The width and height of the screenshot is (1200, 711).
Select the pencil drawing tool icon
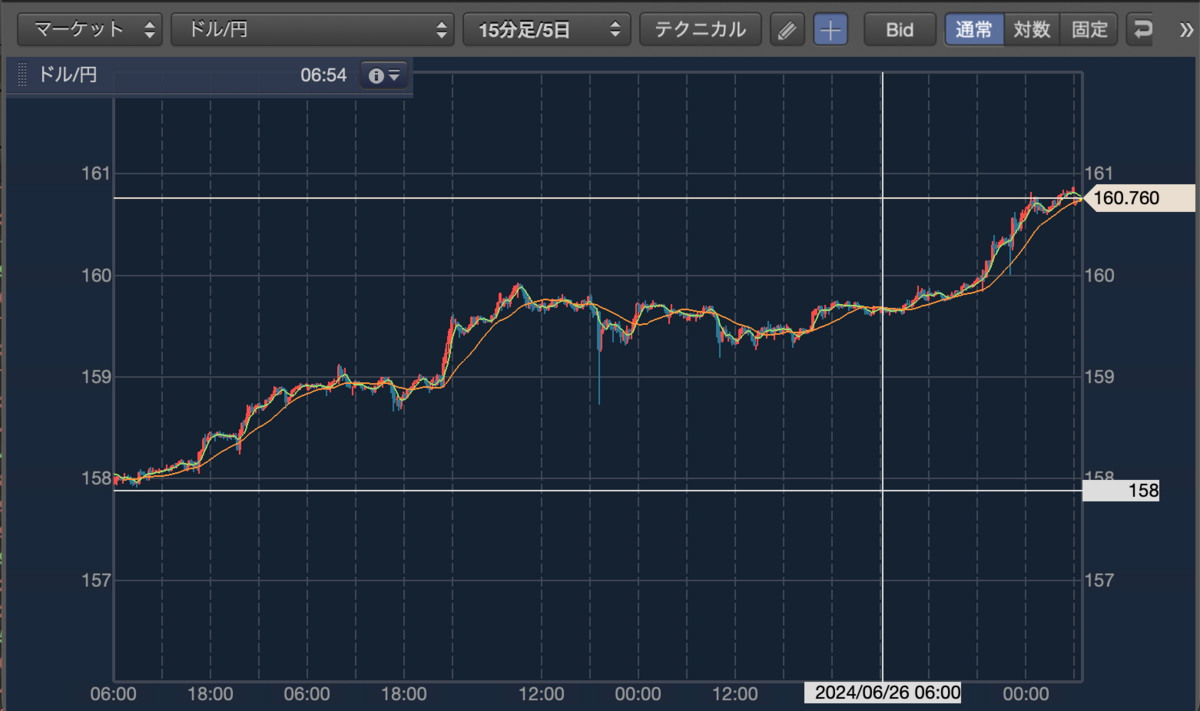(x=787, y=29)
